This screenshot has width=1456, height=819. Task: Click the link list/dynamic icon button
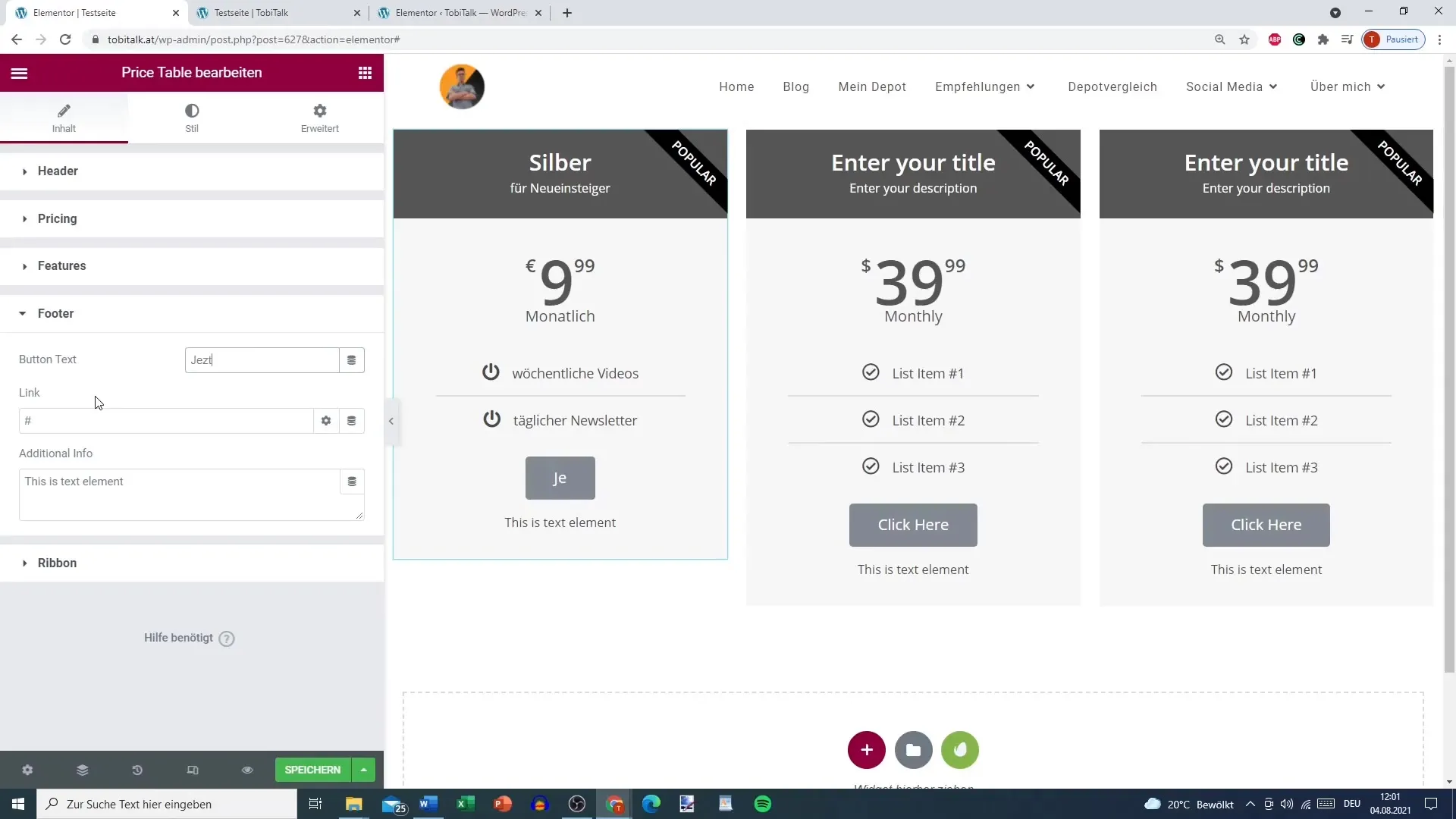pyautogui.click(x=352, y=420)
